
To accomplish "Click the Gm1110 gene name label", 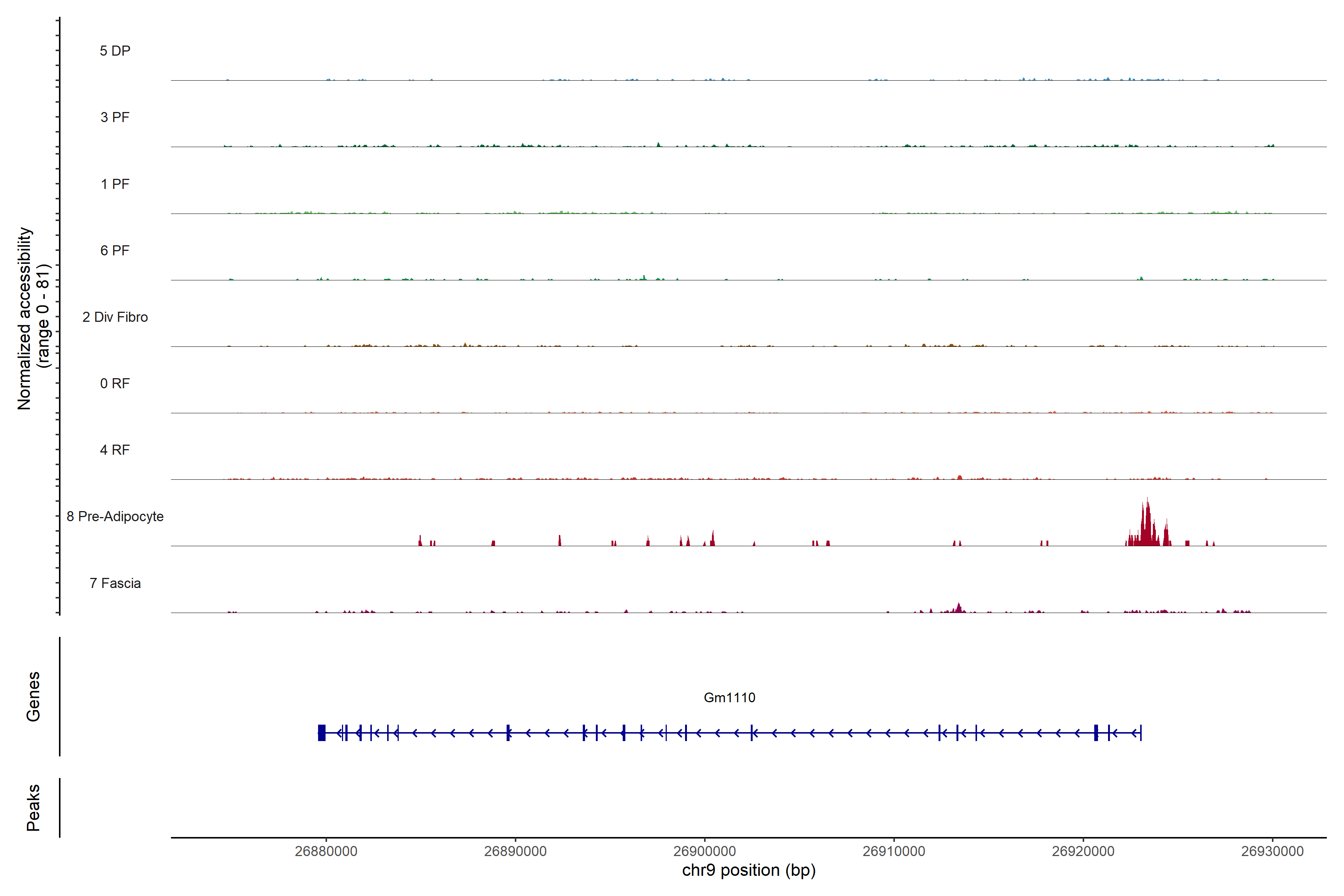I will pos(729,697).
